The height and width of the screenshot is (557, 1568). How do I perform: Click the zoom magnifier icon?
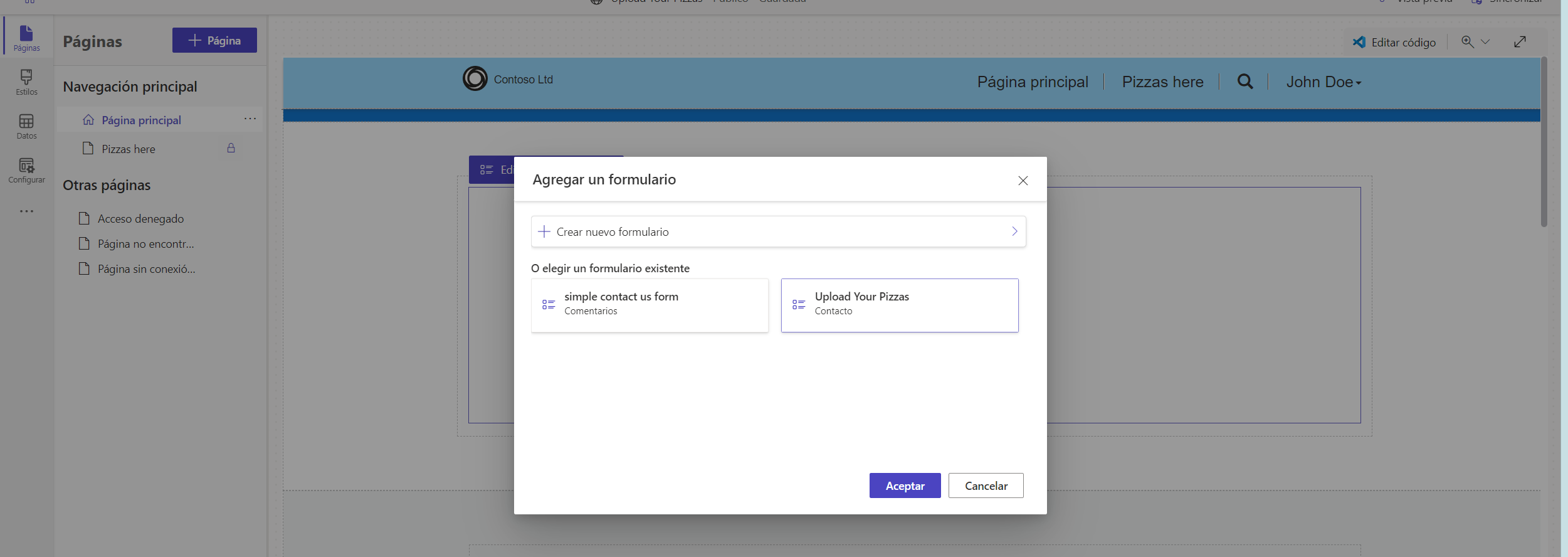[1468, 41]
